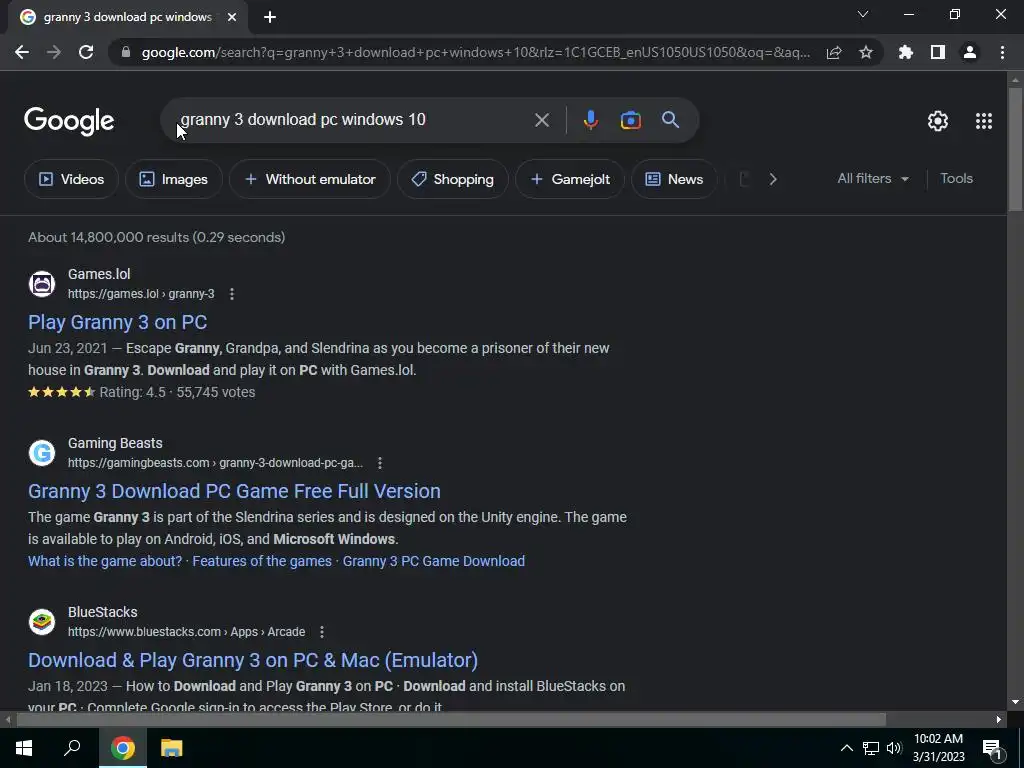This screenshot has height=768, width=1024.
Task: Expand the All filters dropdown
Action: pyautogui.click(x=873, y=178)
